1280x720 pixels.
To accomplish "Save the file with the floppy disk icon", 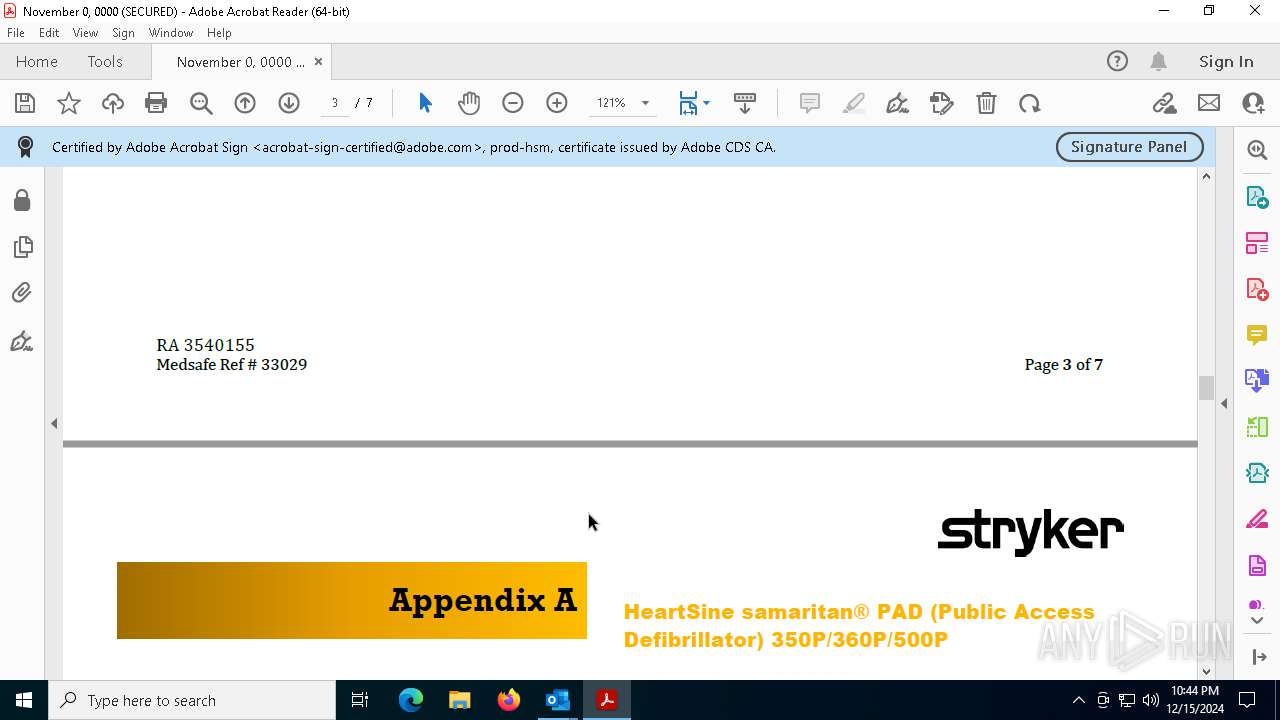I will (x=25, y=103).
